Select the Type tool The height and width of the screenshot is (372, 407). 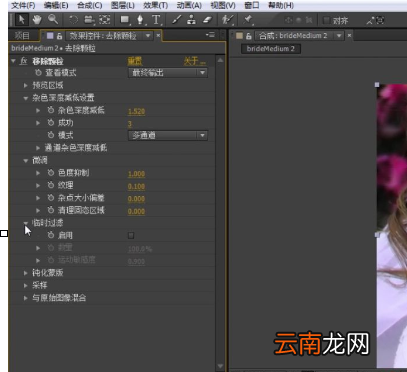pos(156,20)
